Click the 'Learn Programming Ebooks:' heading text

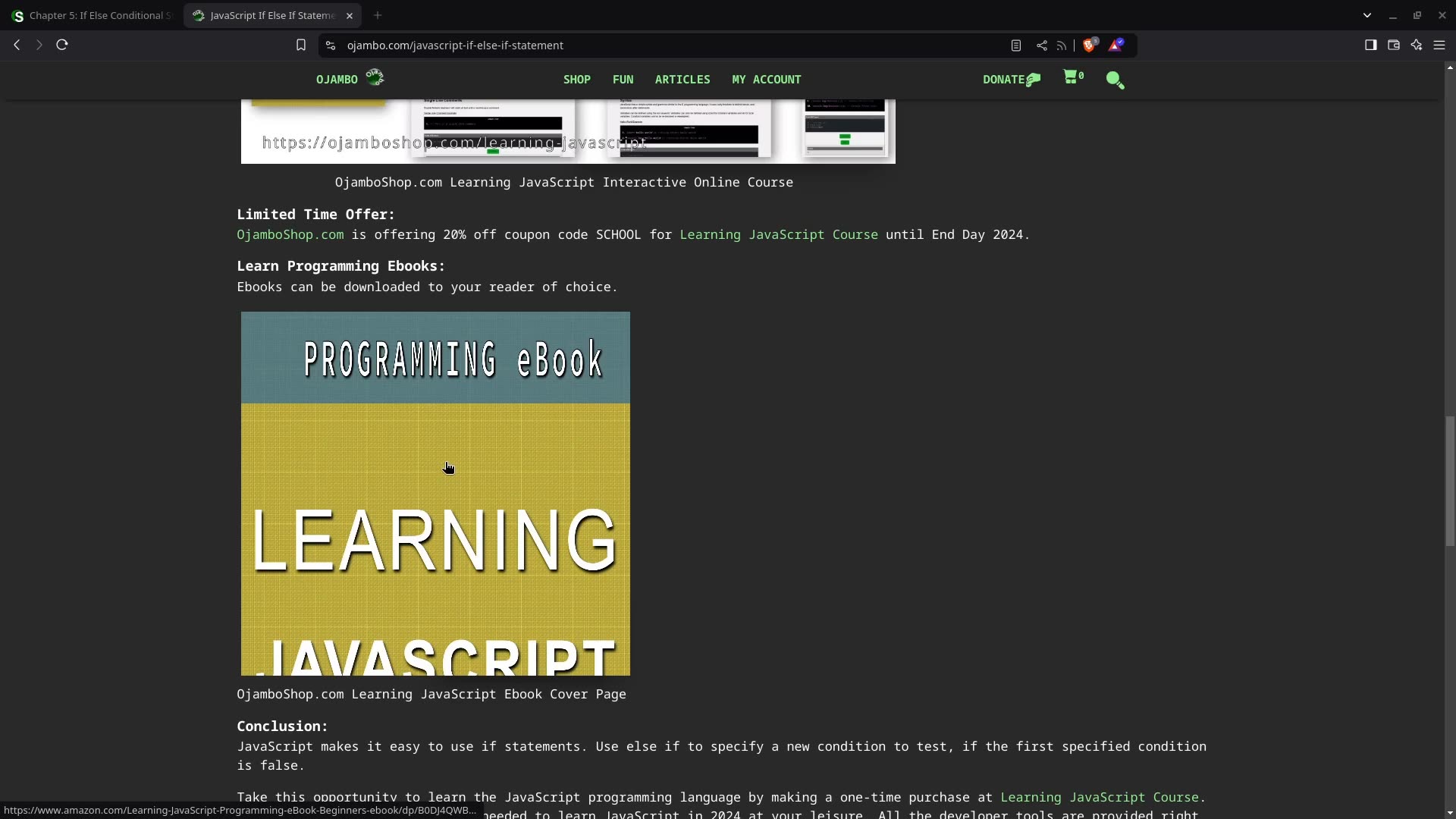340,266
